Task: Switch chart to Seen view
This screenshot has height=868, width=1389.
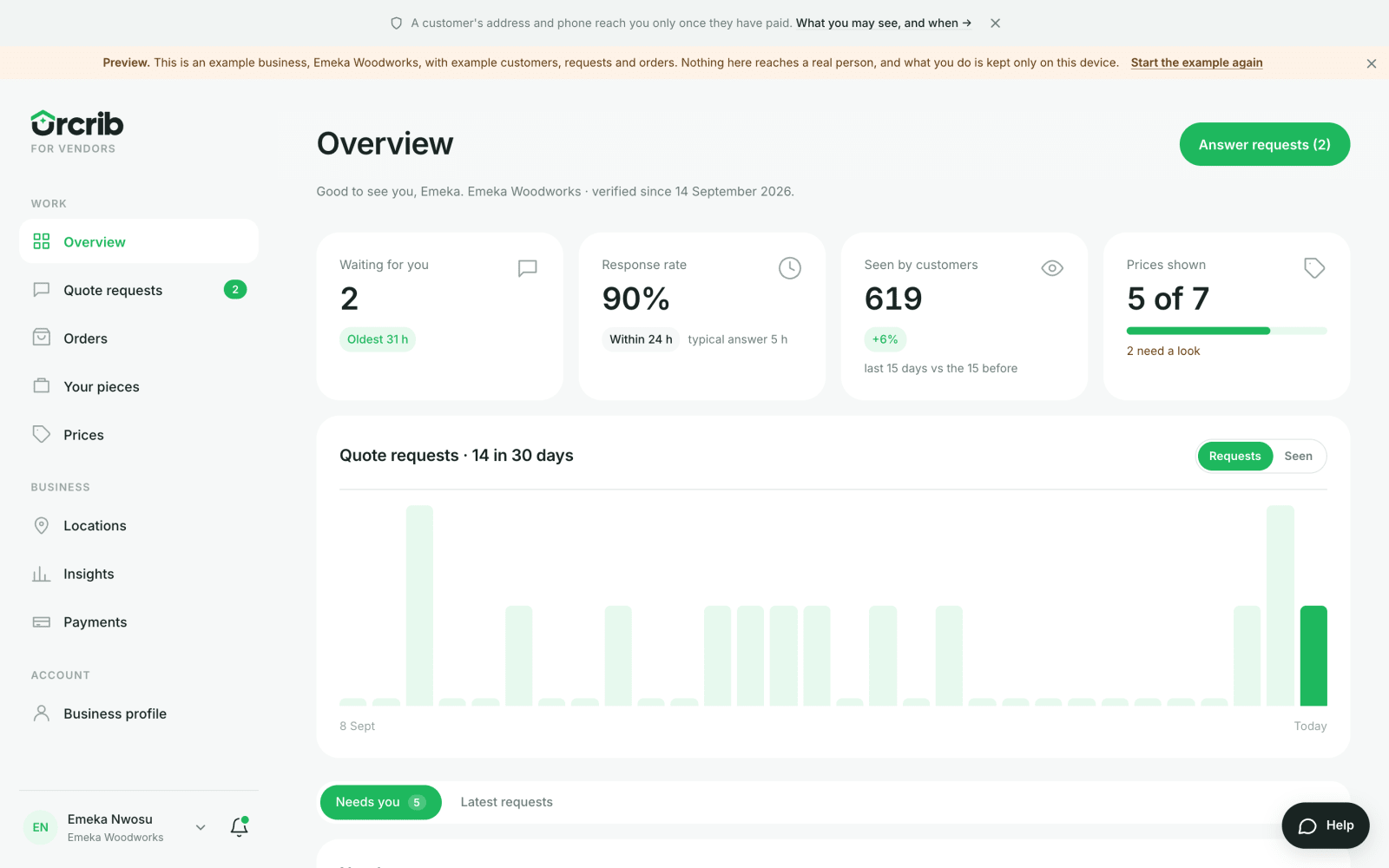Action: pyautogui.click(x=1298, y=456)
